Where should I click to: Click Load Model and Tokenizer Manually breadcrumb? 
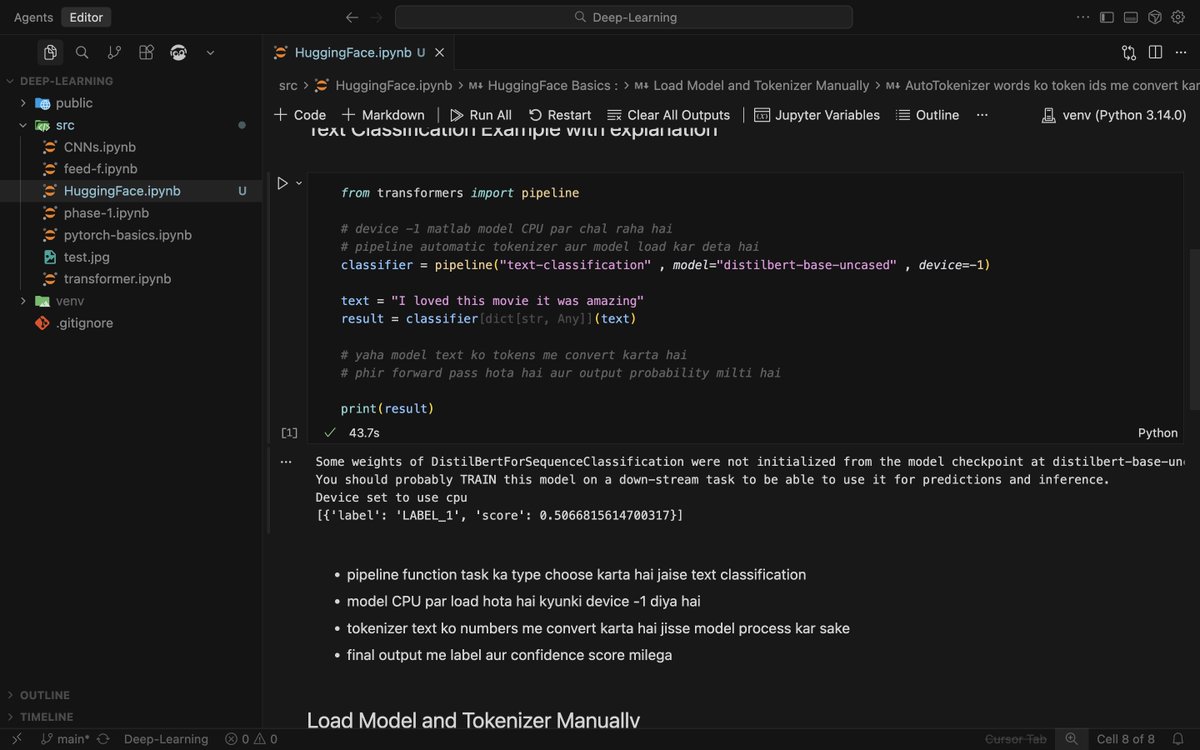coord(752,86)
